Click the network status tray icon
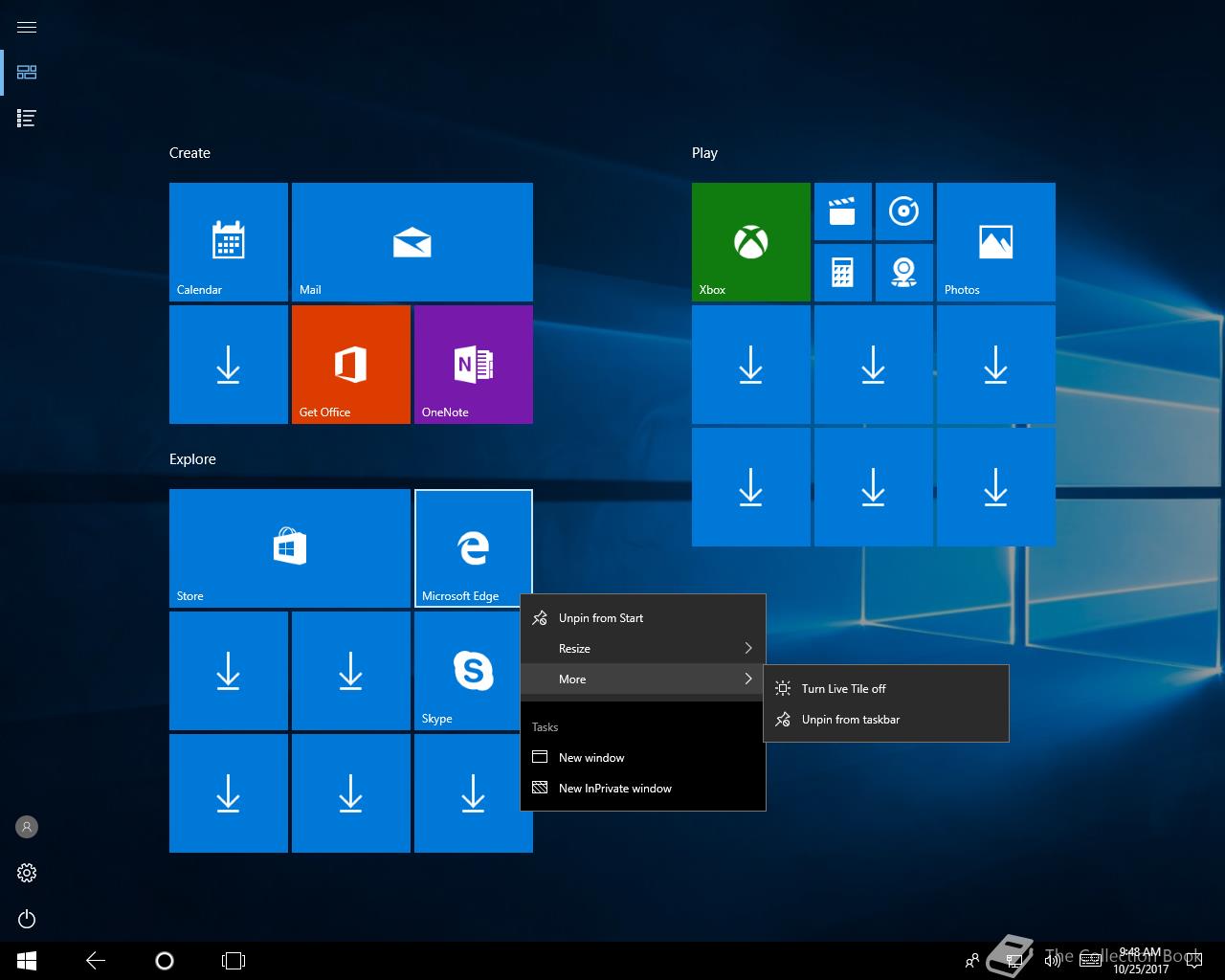 coord(1014,961)
